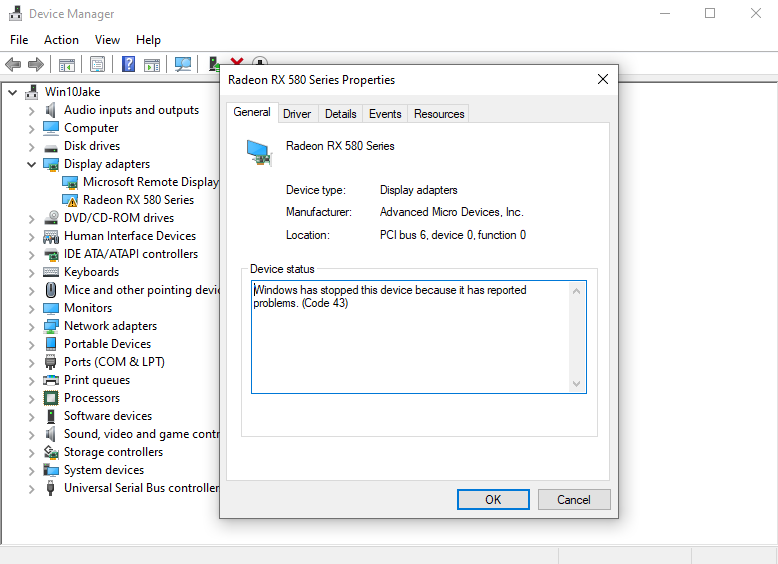Click the Audio inputs and outputs speaker icon
Screen dimensions: 778x564
(51, 110)
